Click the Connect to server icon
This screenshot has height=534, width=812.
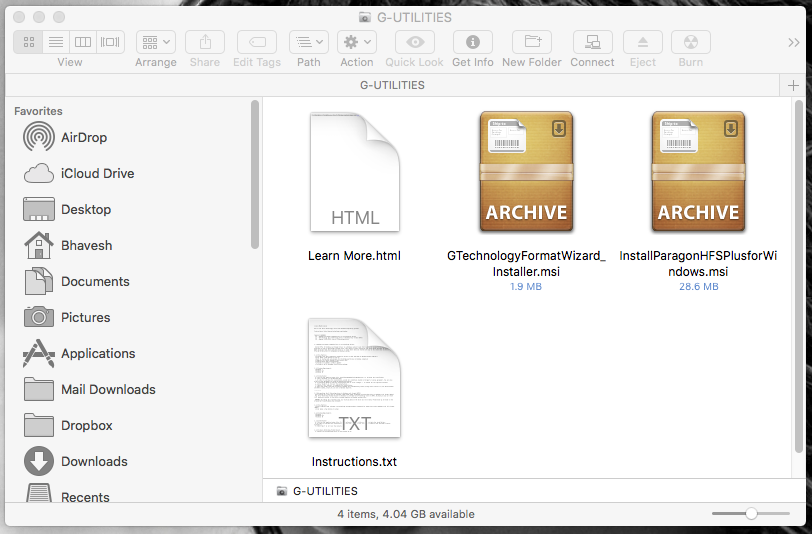coord(592,42)
